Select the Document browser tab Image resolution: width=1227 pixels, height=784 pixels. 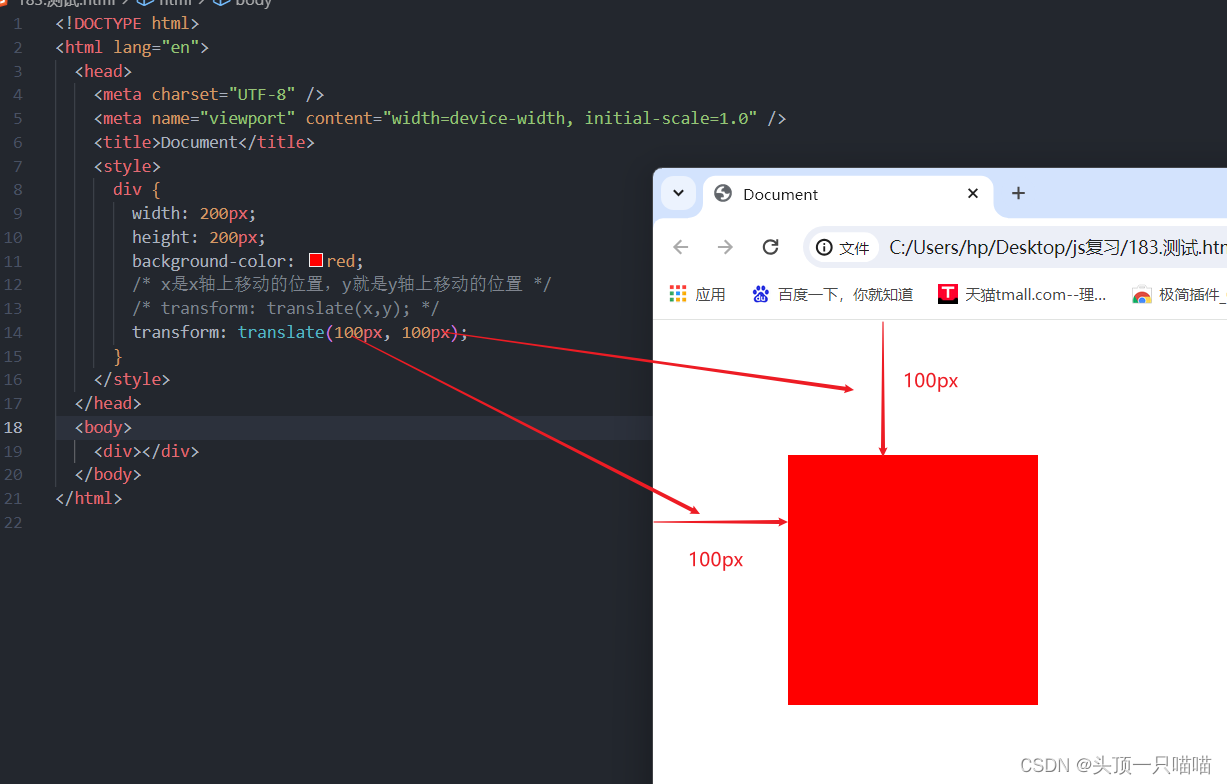click(848, 194)
